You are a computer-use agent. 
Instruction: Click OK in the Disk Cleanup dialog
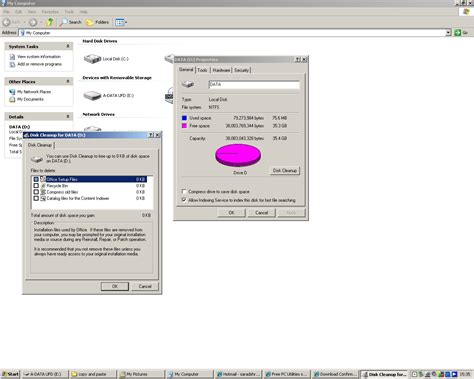coord(115,286)
